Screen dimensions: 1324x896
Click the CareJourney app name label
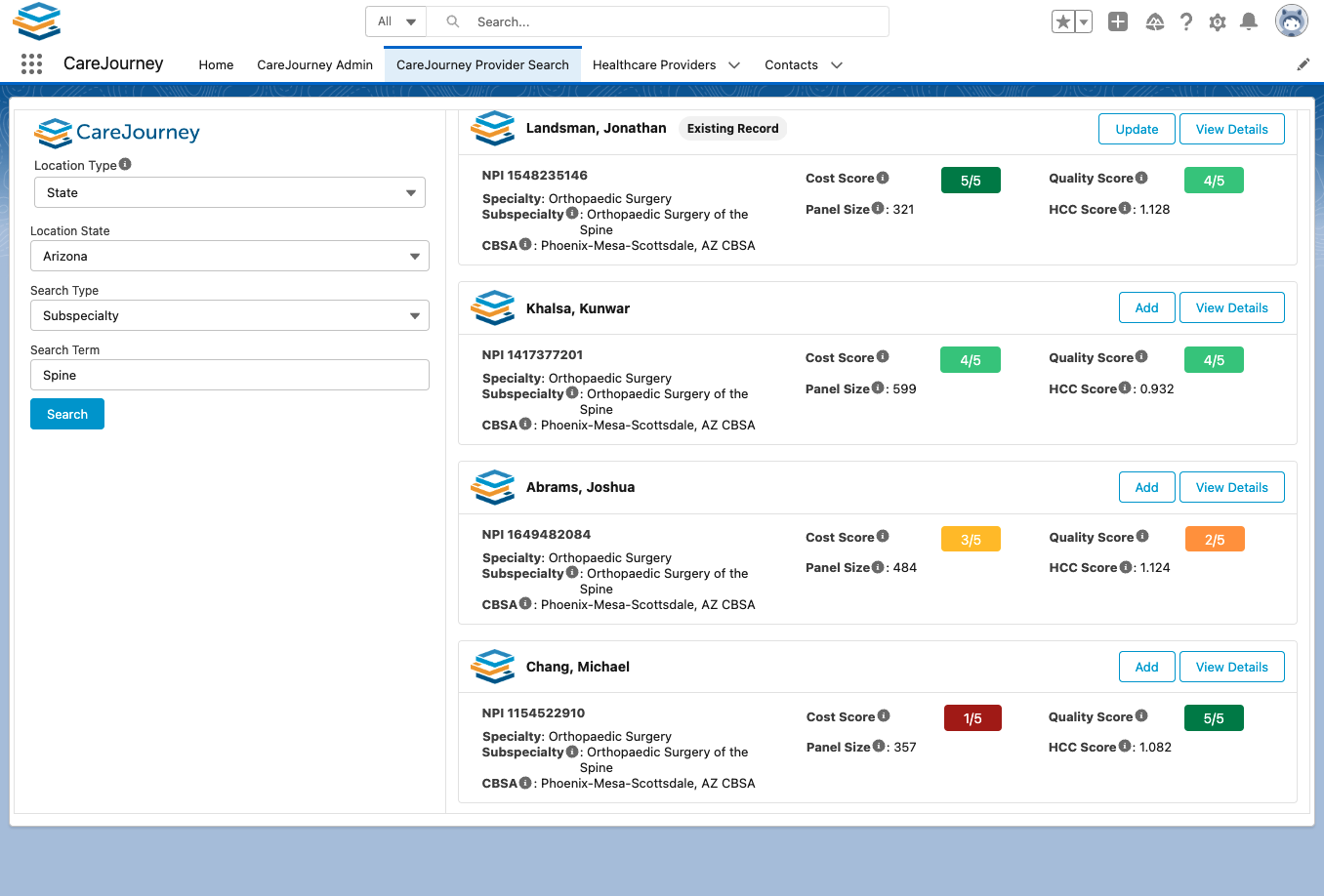[x=113, y=63]
